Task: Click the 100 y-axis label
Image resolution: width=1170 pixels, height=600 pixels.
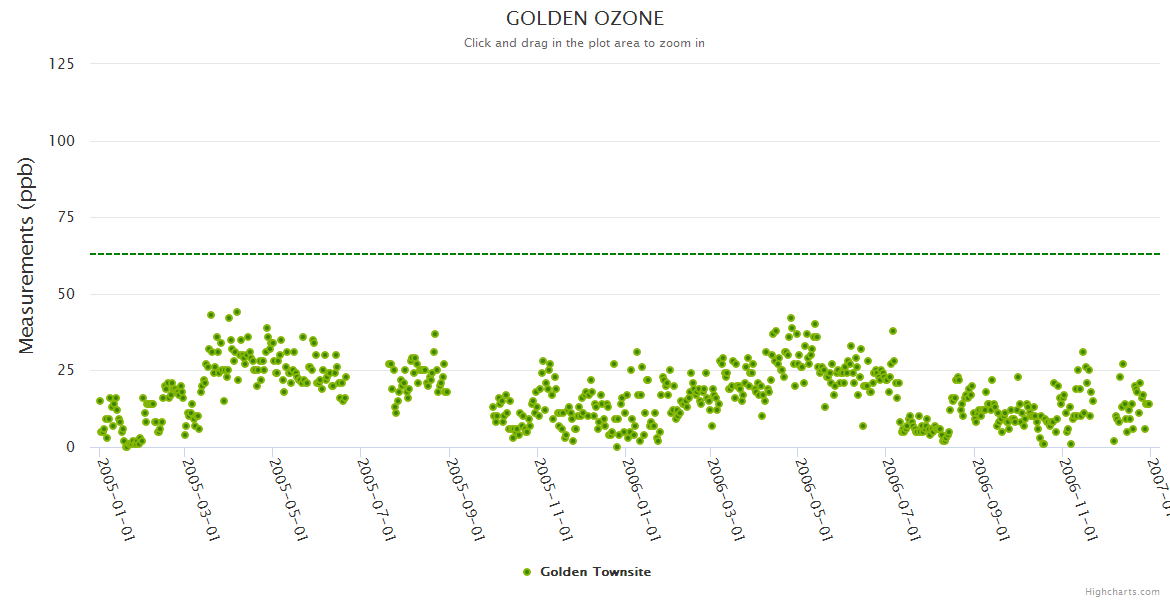Action: tap(61, 141)
